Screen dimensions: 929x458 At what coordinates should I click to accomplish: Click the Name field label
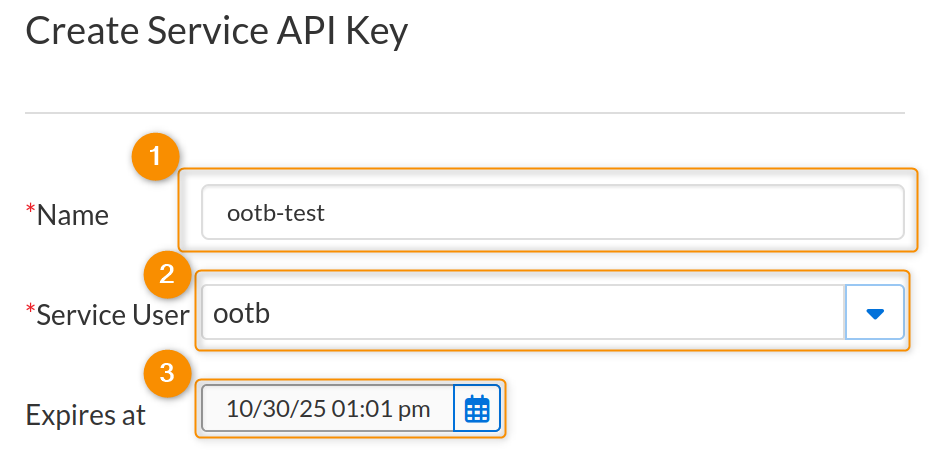coord(72,215)
